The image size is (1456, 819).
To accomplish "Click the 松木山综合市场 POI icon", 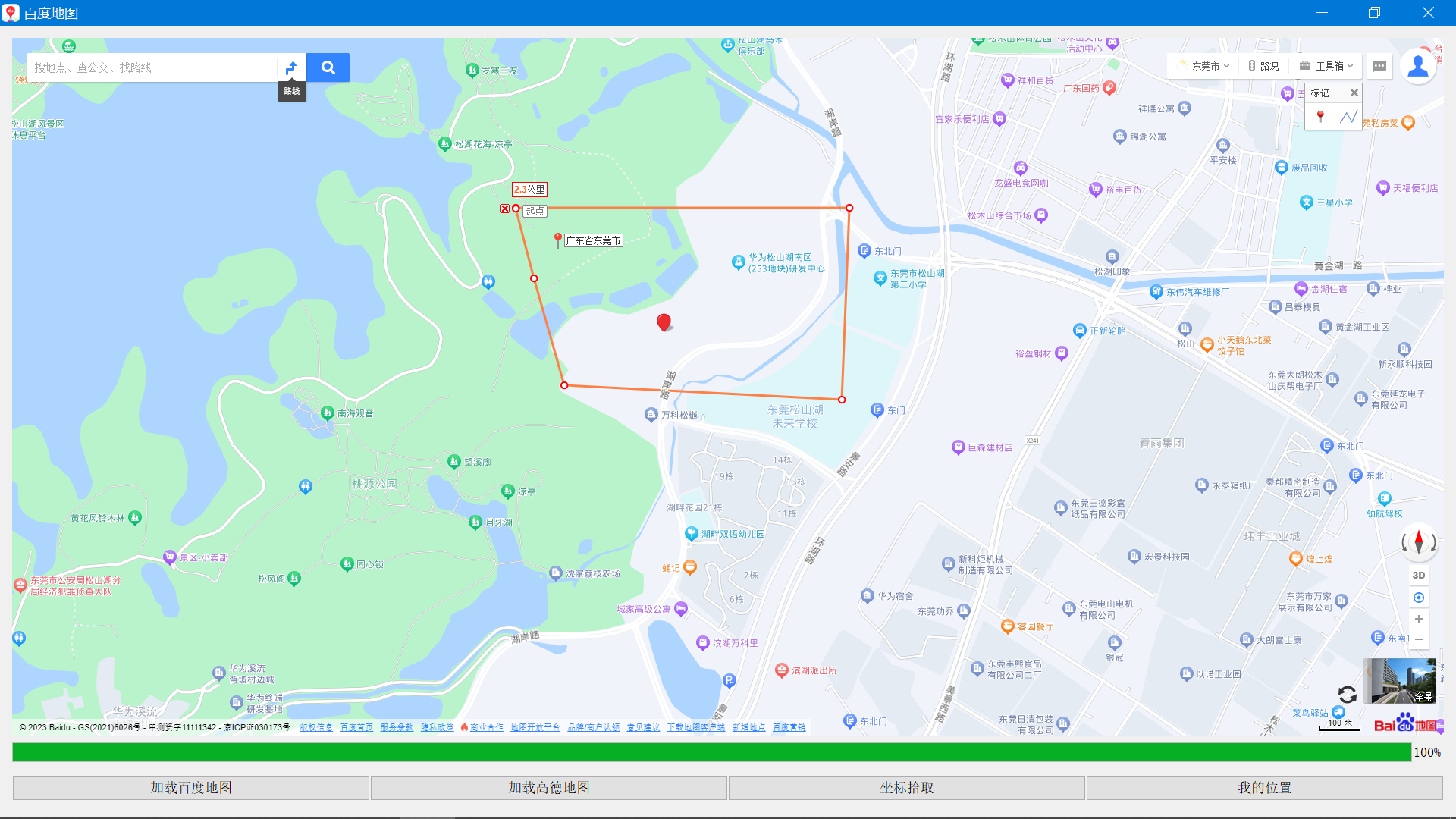I will point(1041,215).
